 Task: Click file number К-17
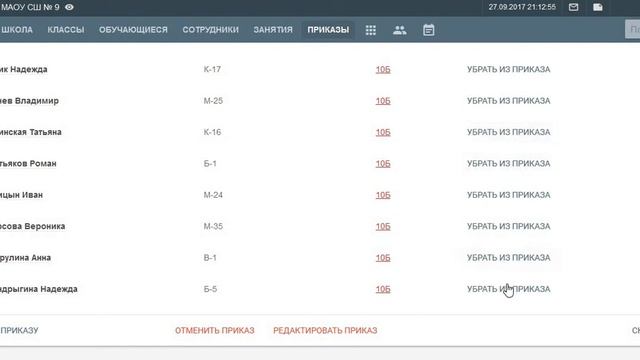tap(212, 69)
